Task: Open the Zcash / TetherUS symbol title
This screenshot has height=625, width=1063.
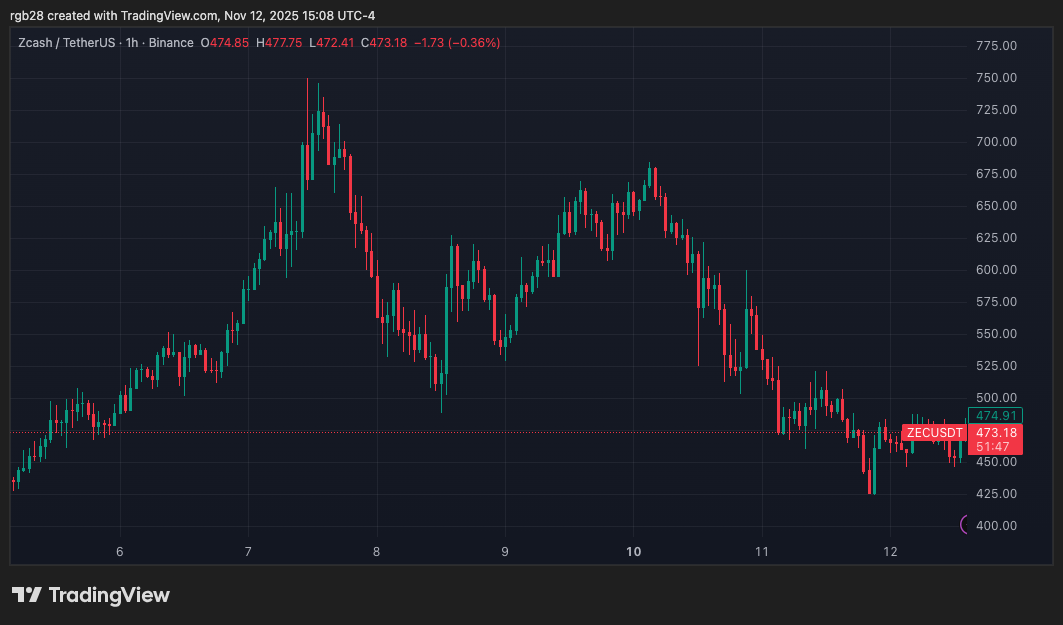Action: point(64,43)
